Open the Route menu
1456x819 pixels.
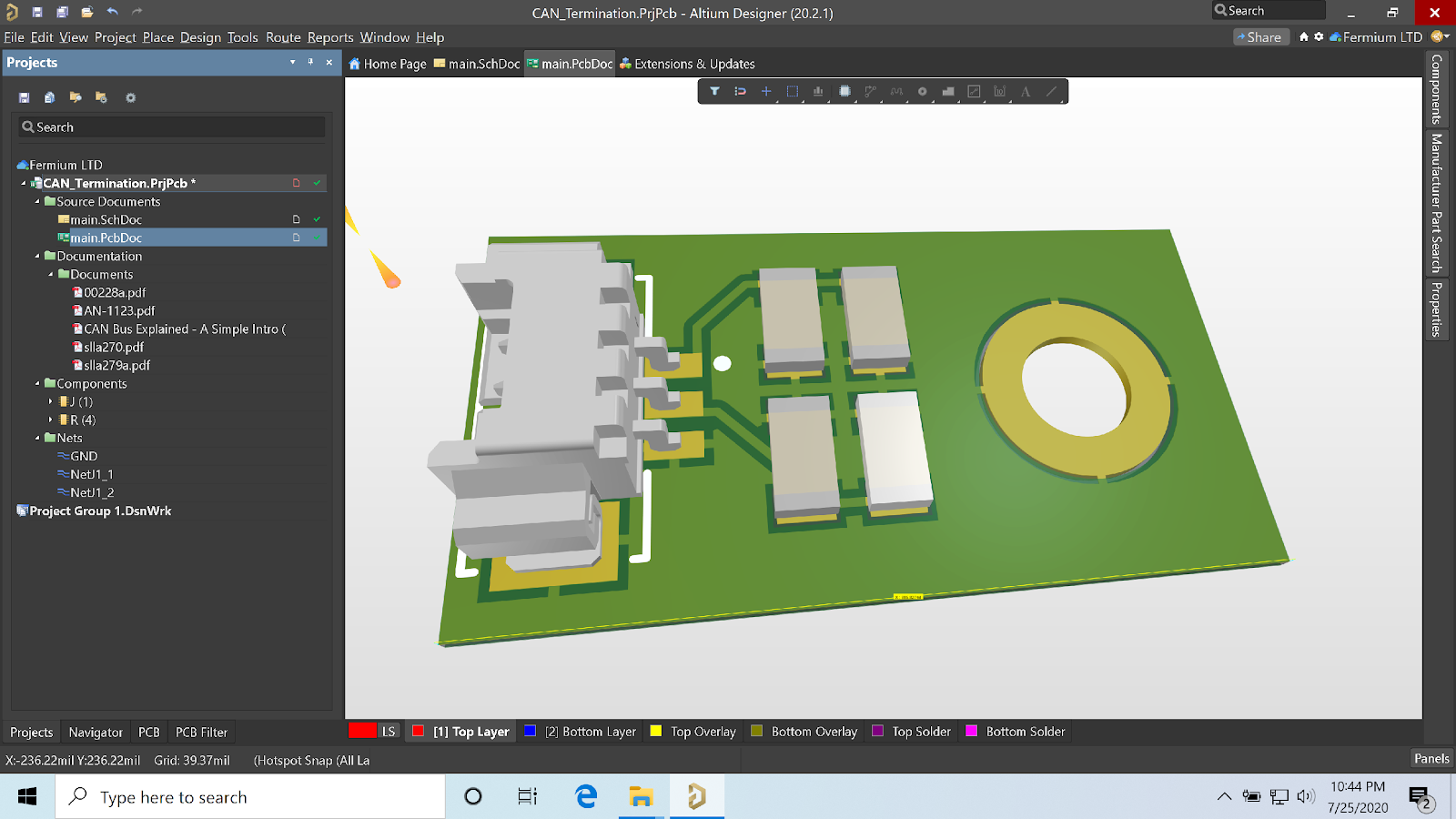tap(283, 37)
